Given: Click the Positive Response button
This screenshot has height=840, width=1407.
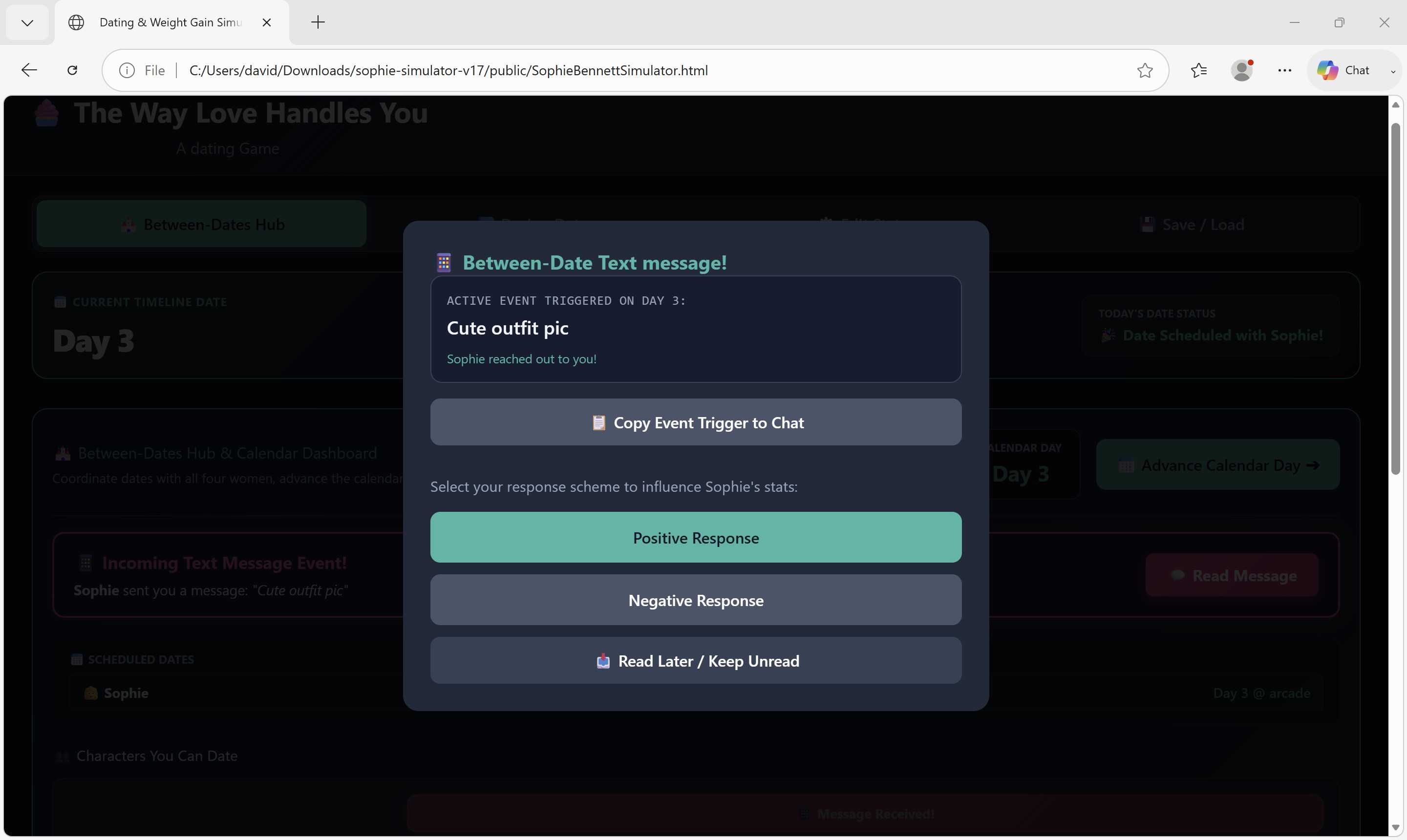Looking at the screenshot, I should pyautogui.click(x=695, y=537).
